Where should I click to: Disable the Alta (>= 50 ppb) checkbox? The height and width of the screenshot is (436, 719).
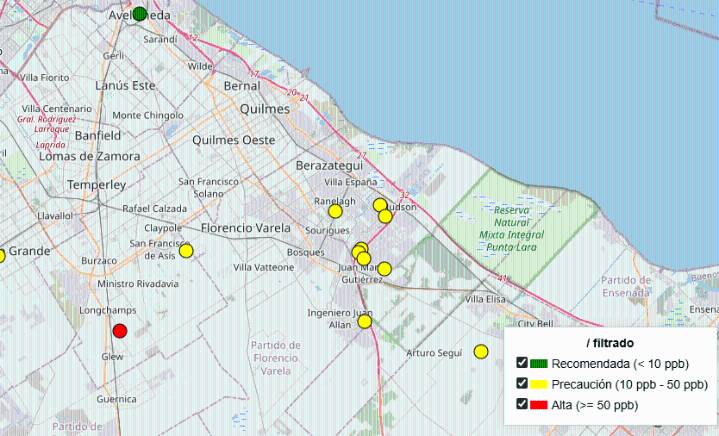(x=522, y=404)
